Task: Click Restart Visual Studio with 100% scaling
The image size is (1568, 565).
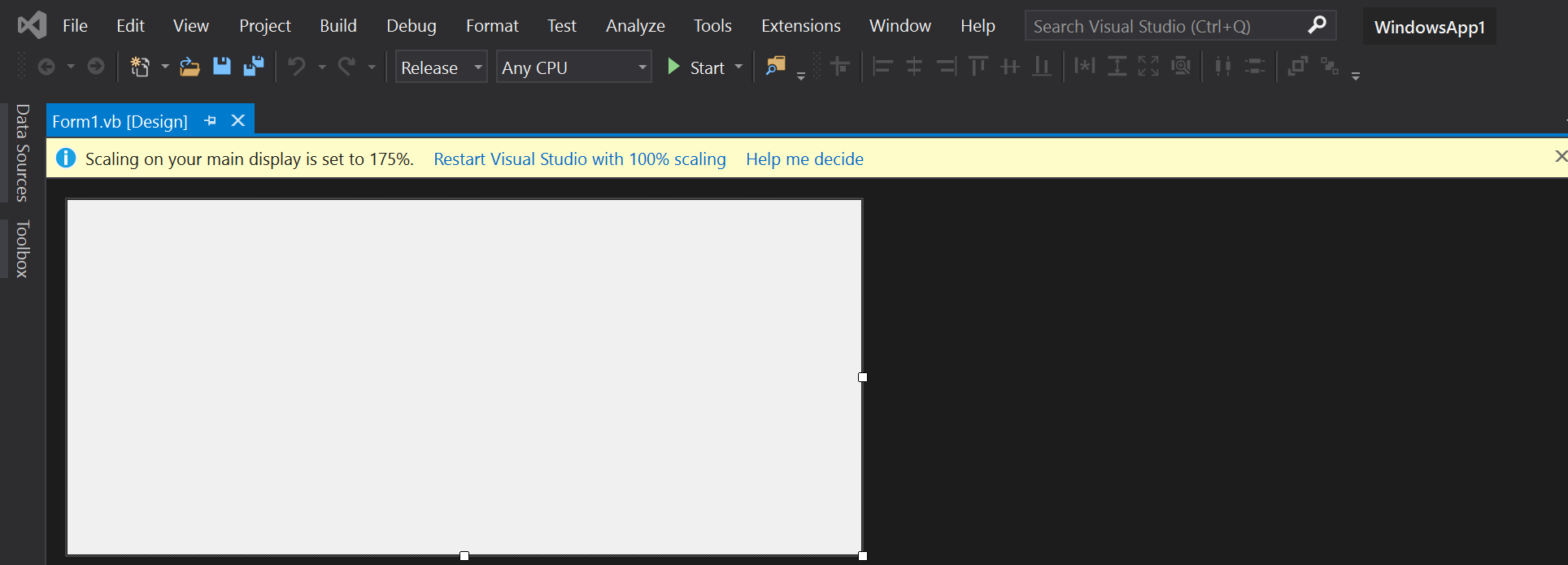Action: (x=580, y=159)
